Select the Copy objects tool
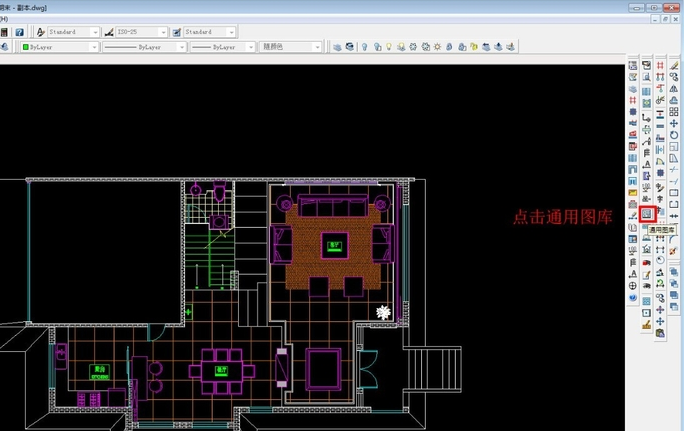 click(x=674, y=77)
